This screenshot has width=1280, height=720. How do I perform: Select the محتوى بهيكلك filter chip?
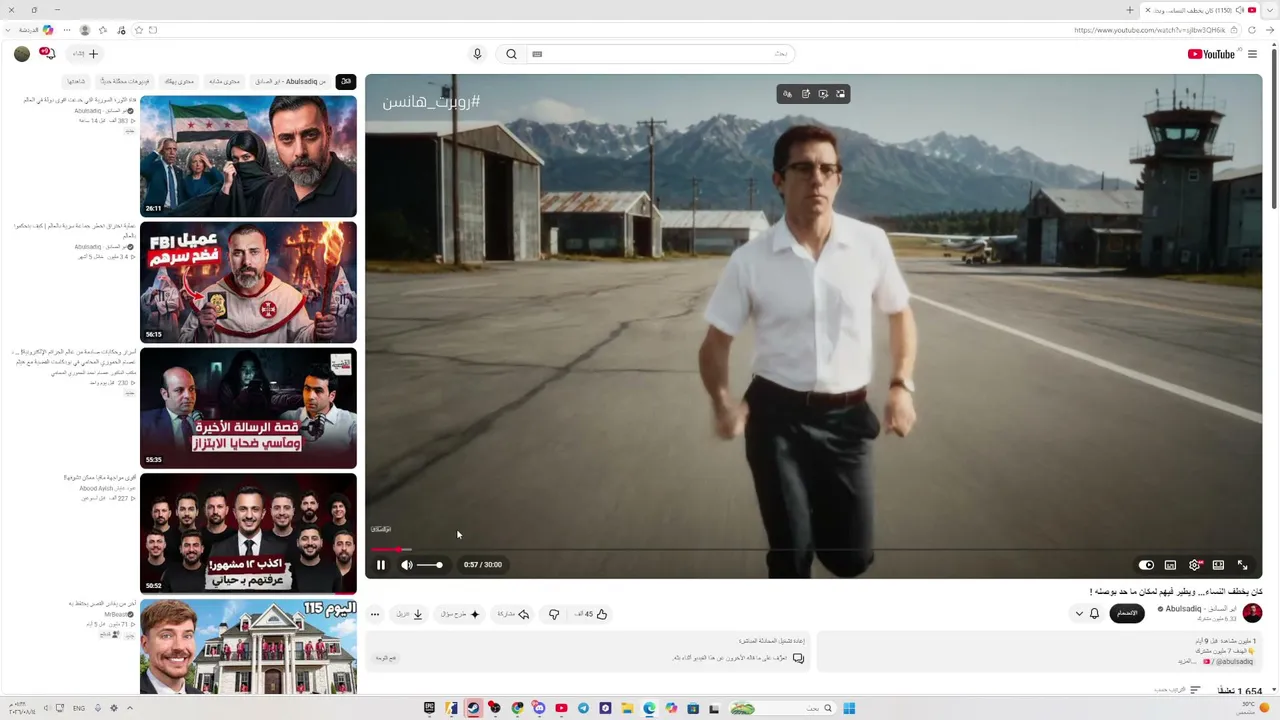point(179,81)
